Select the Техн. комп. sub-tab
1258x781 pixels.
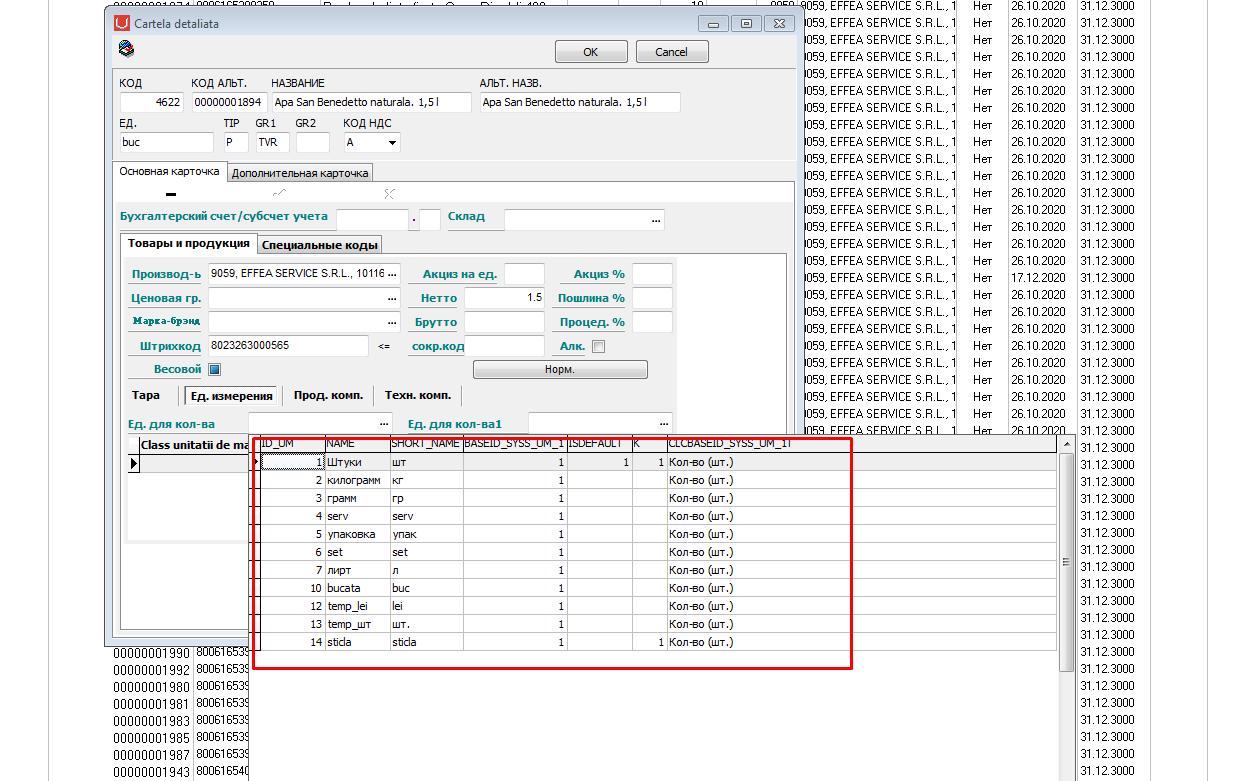(418, 395)
